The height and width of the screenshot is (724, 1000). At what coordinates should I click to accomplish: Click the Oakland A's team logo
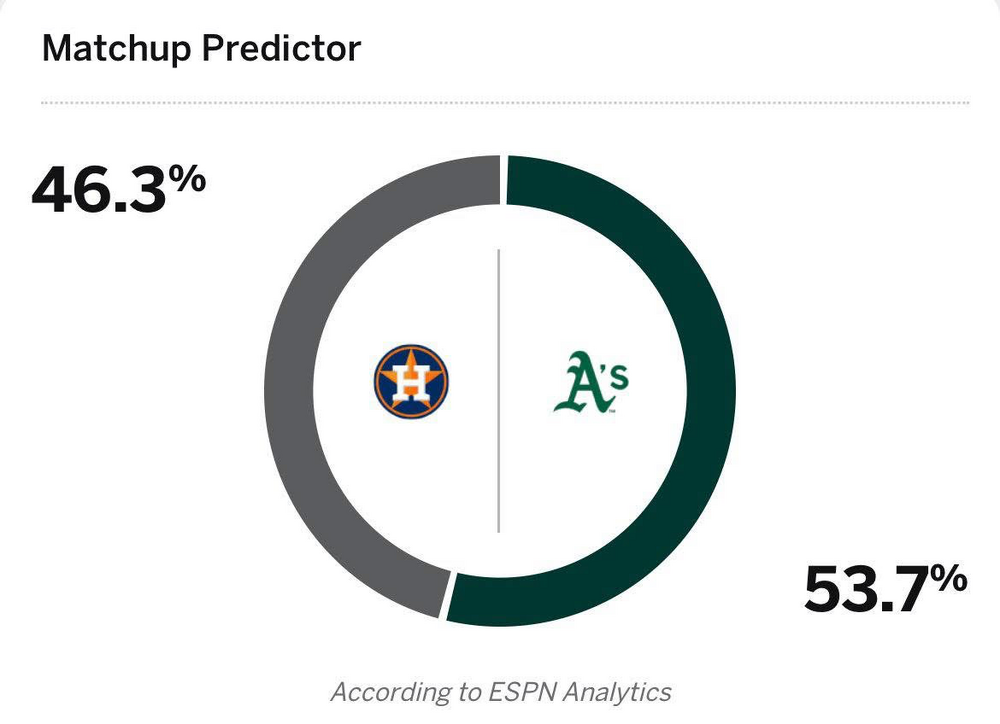[x=590, y=384]
